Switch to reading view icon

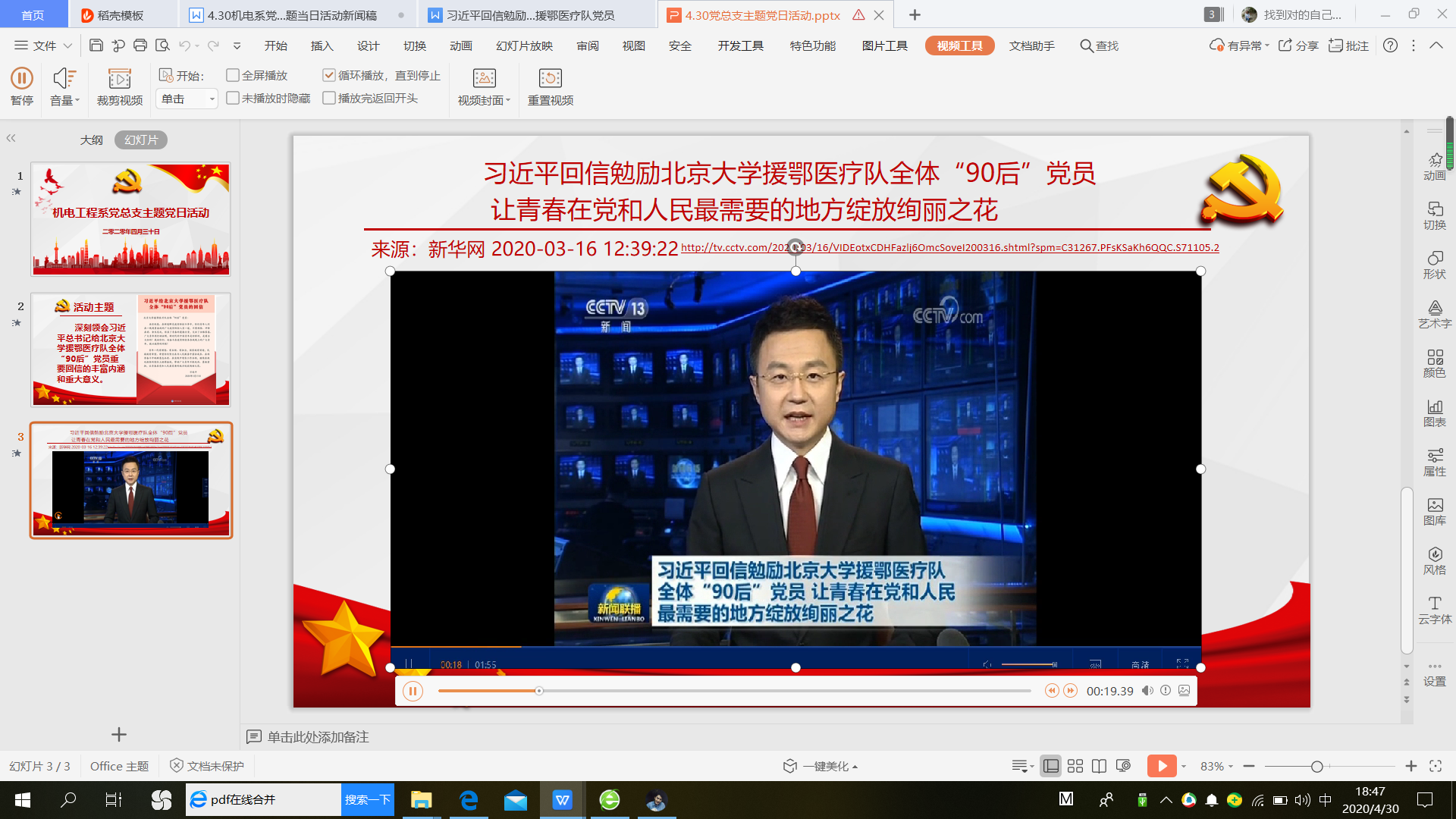tap(1099, 766)
